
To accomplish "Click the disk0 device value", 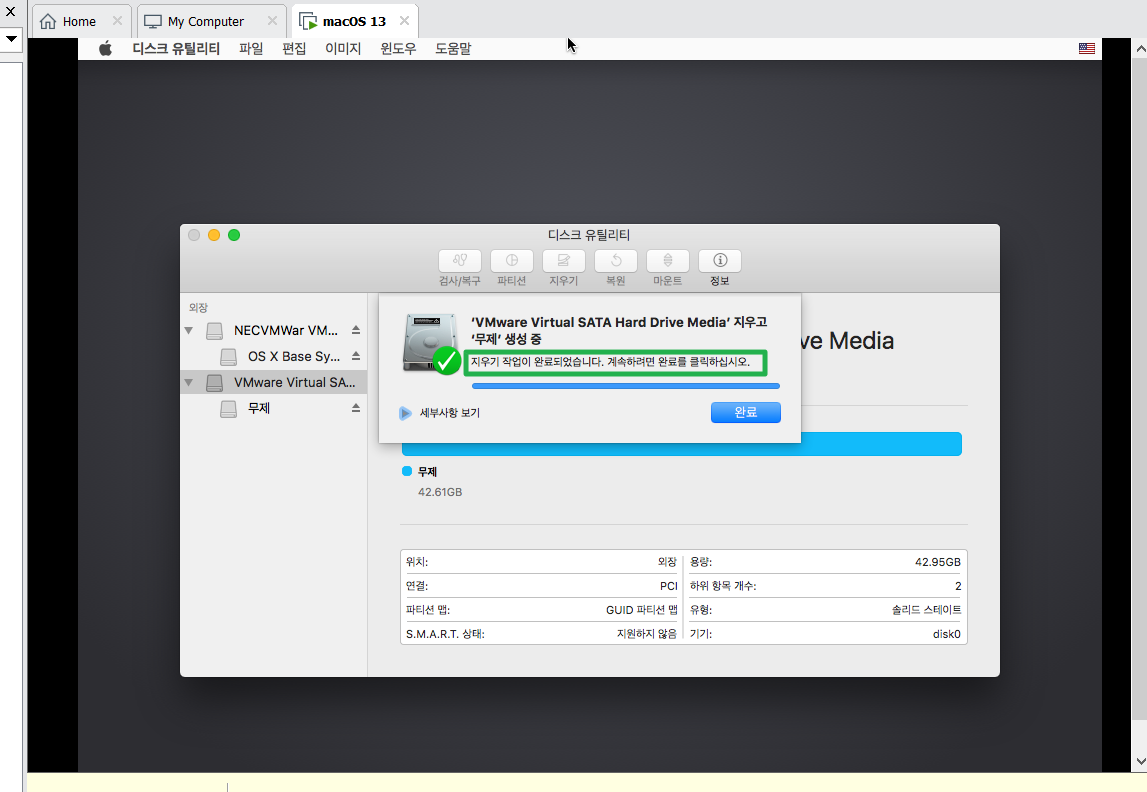I will point(947,634).
